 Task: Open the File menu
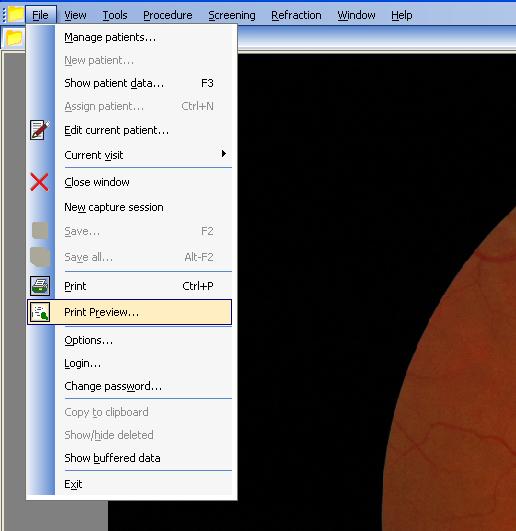click(x=40, y=15)
